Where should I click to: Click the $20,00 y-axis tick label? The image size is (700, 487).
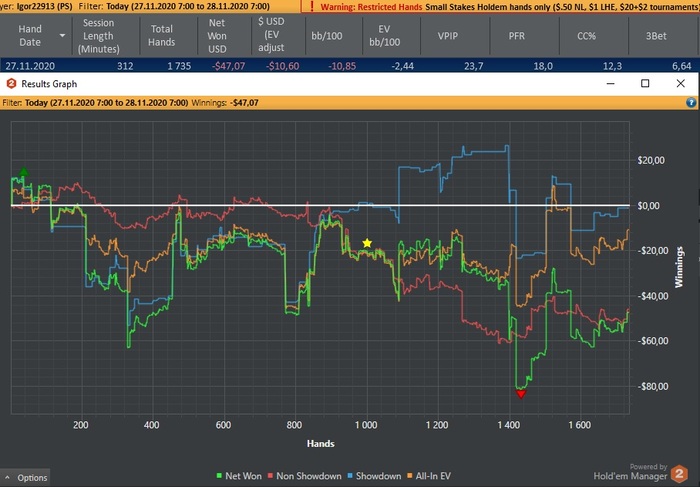(x=651, y=160)
